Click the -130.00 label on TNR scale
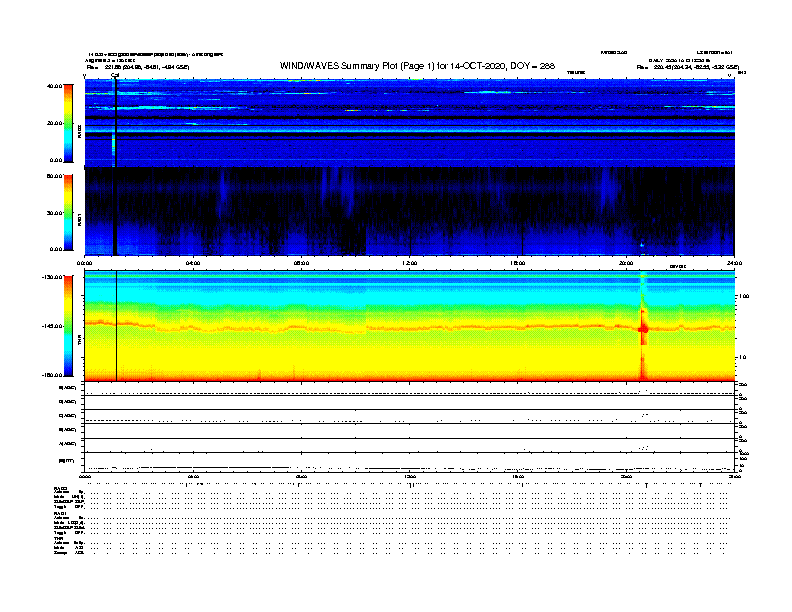The image size is (792, 612). [x=52, y=277]
